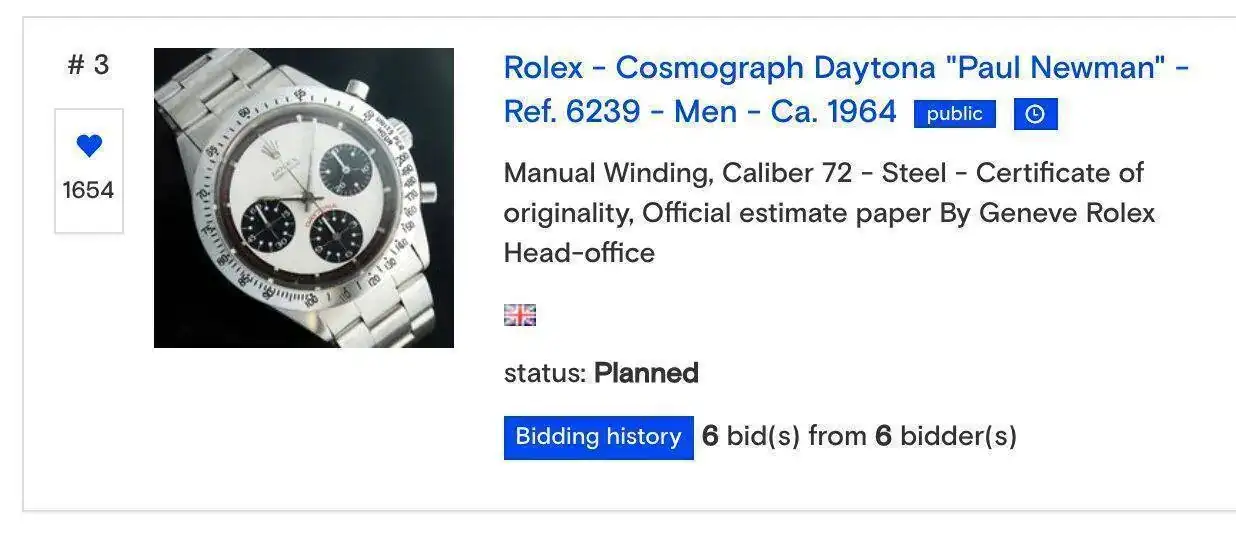Click the "Planned" status value

point(646,374)
